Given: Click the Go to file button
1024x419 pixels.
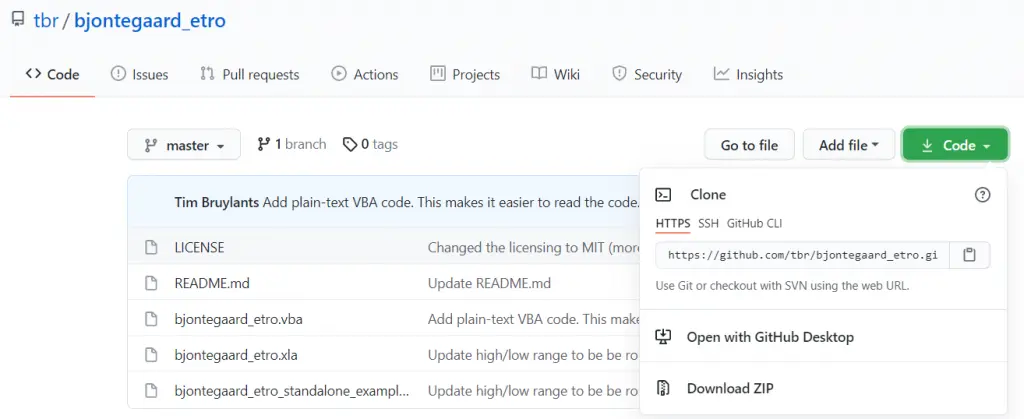Looking at the screenshot, I should (x=750, y=145).
